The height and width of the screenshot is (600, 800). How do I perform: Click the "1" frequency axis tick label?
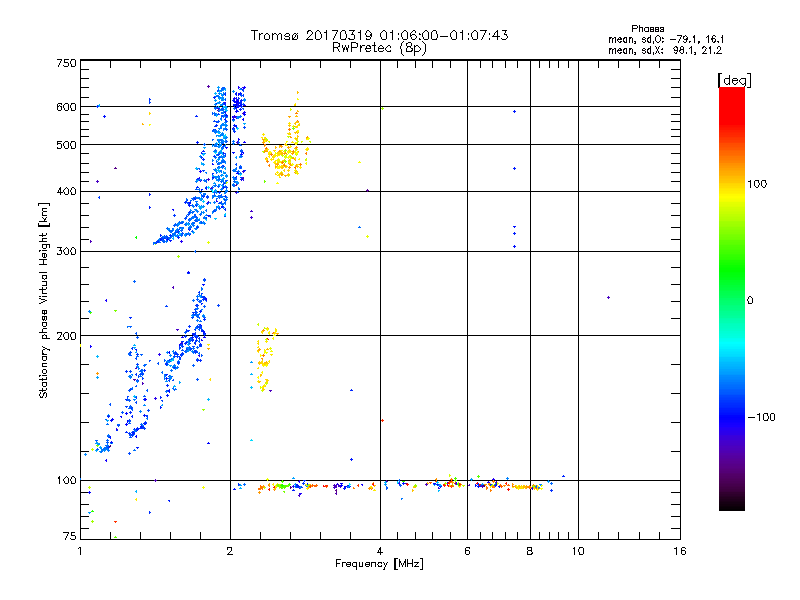(80, 551)
